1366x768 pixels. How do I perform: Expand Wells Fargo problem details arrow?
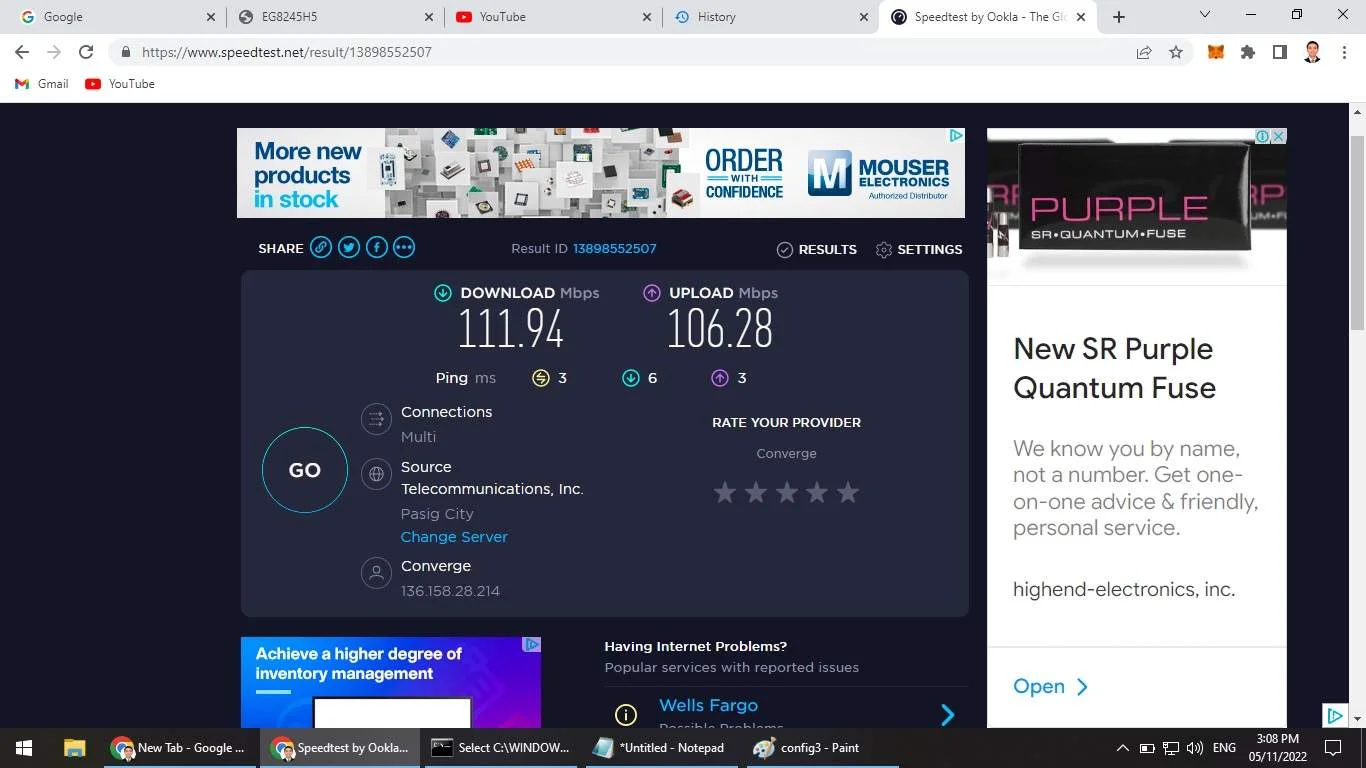click(x=948, y=715)
